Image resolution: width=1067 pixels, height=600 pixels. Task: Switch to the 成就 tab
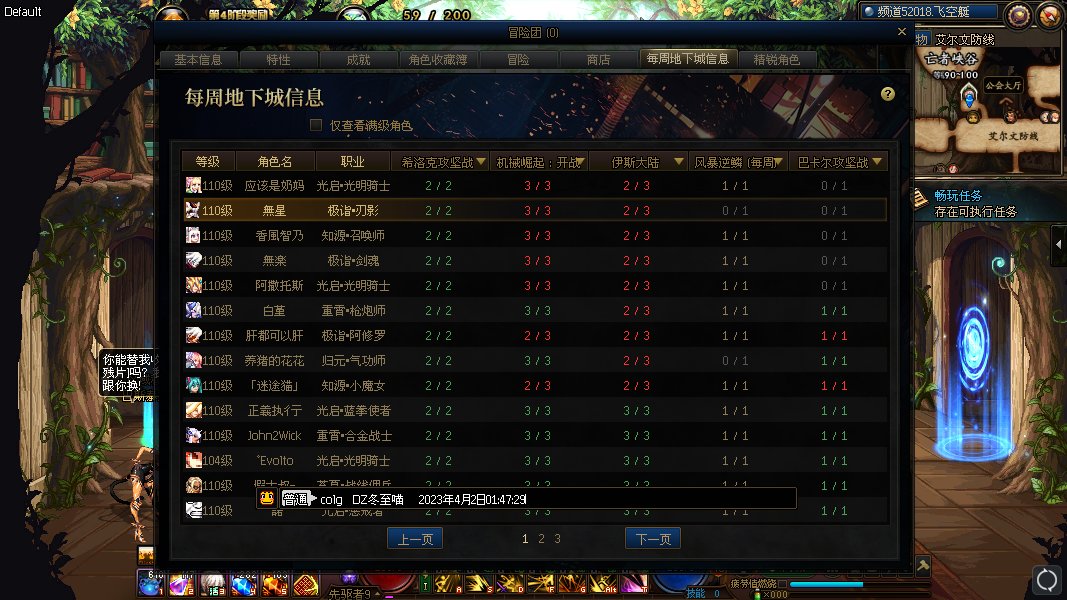(x=359, y=60)
